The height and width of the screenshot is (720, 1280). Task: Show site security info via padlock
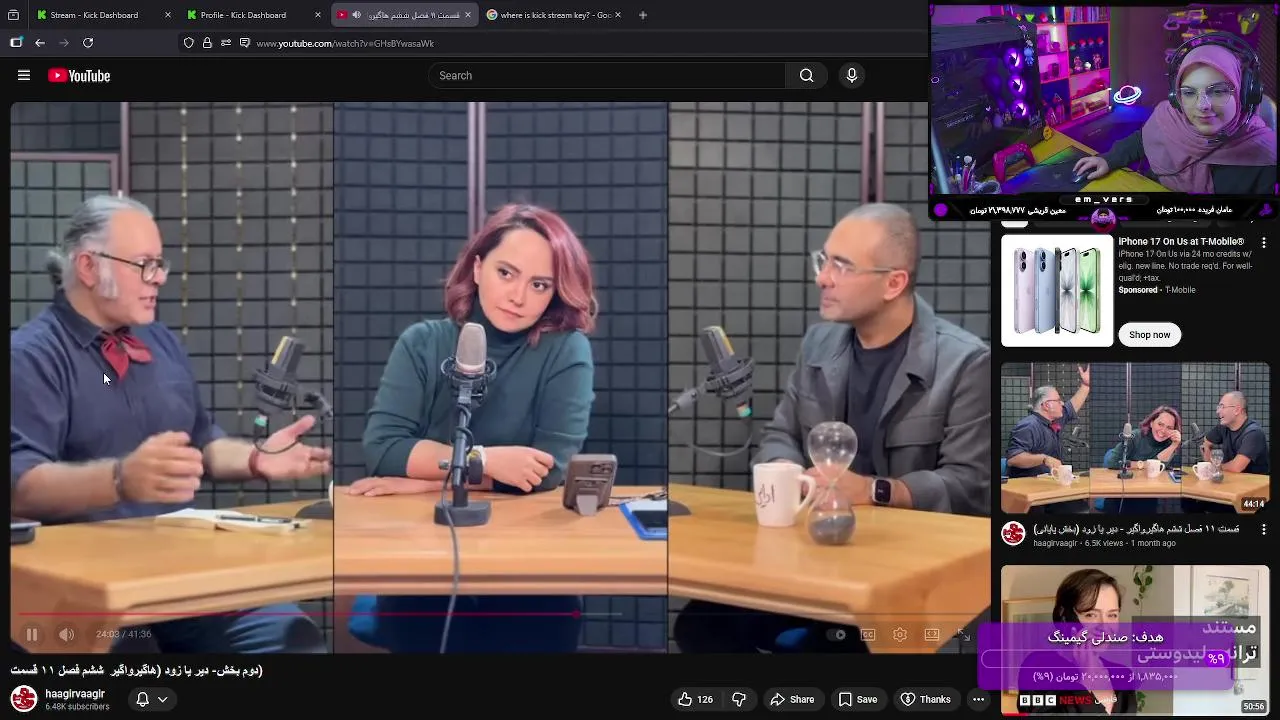click(x=207, y=43)
